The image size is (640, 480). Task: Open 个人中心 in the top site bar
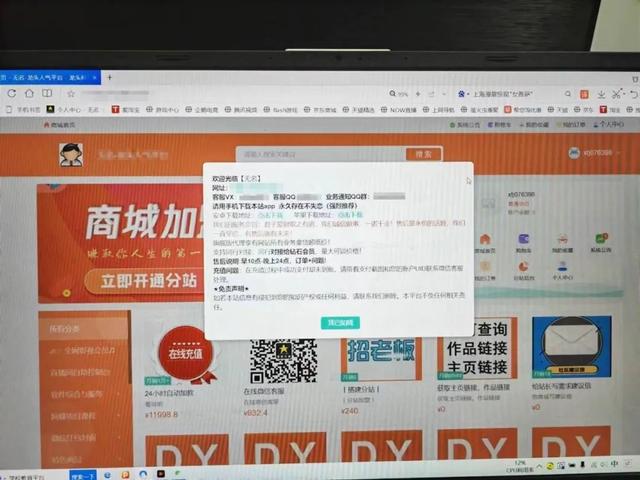pos(608,124)
